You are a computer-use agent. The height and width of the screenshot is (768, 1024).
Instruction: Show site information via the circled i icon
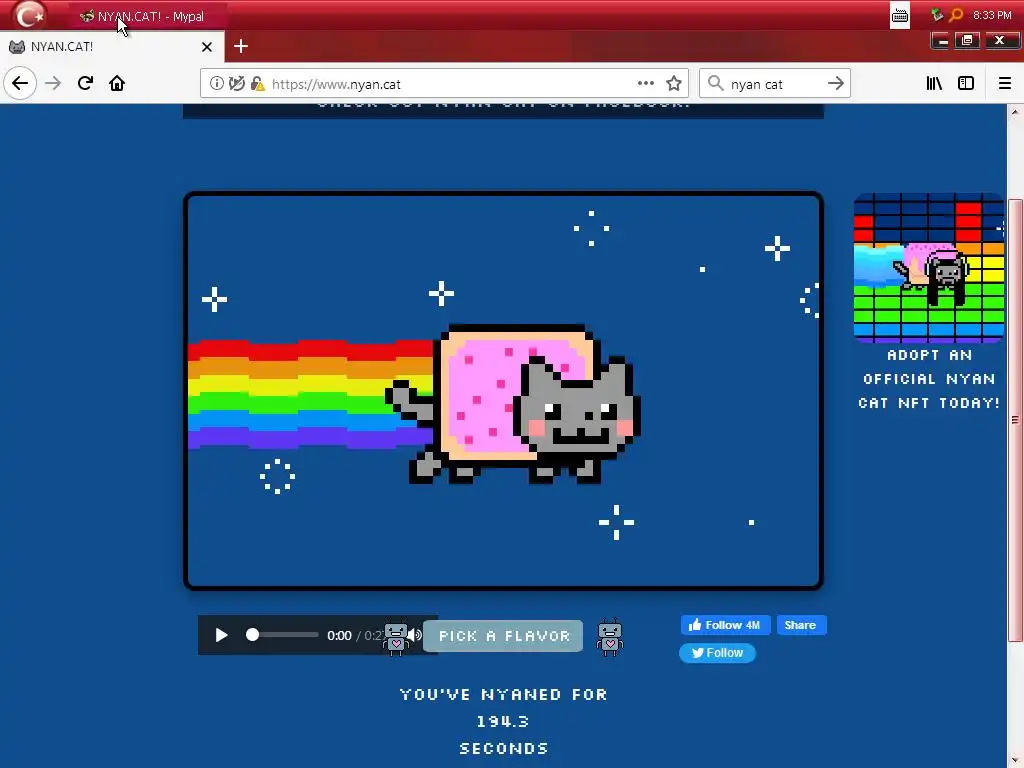(x=216, y=84)
